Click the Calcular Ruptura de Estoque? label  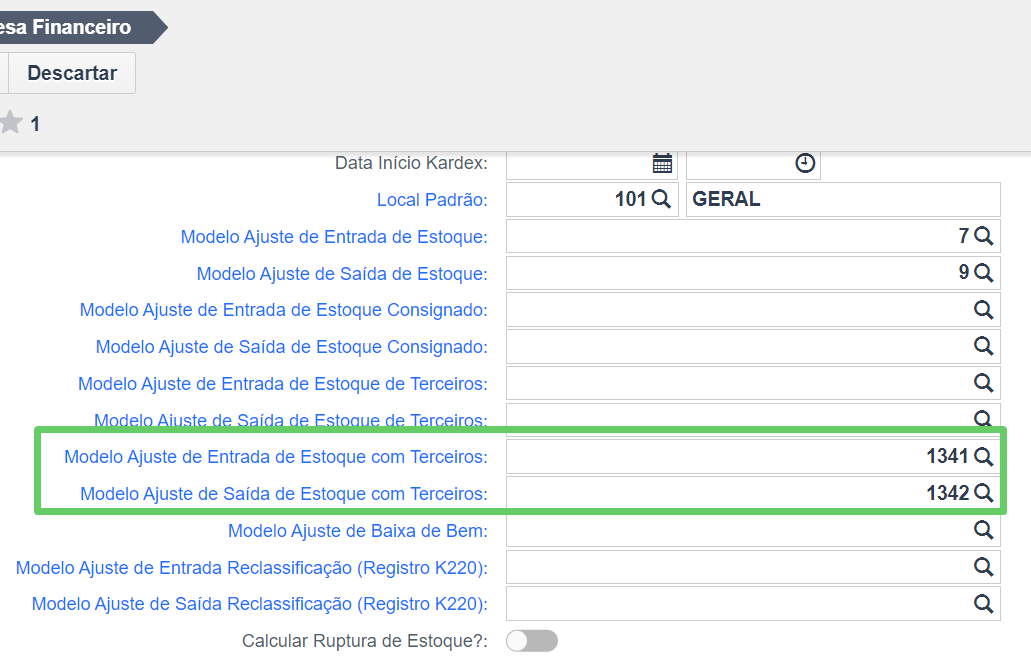[365, 641]
